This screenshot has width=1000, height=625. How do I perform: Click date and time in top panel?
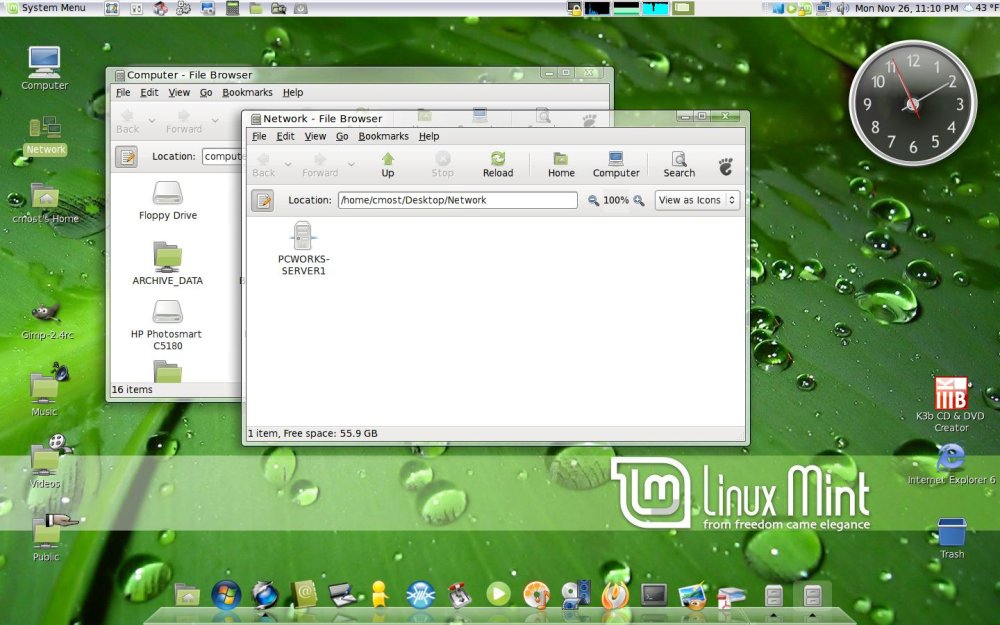point(906,8)
